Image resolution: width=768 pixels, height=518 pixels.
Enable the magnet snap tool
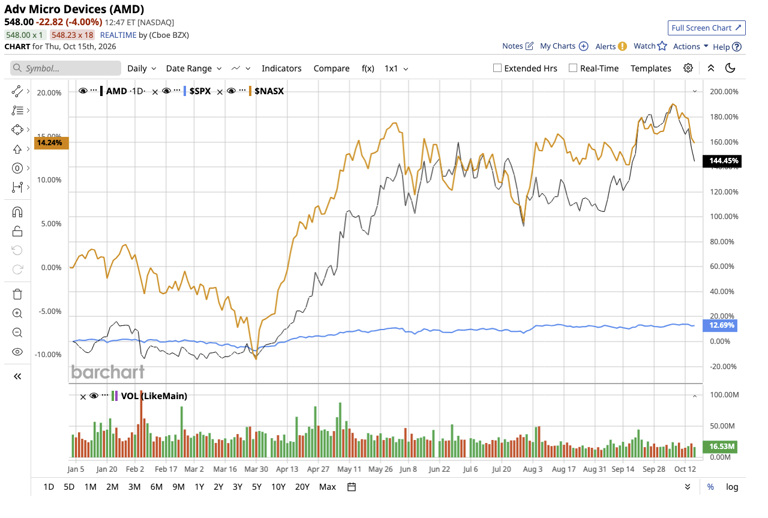click(x=17, y=212)
